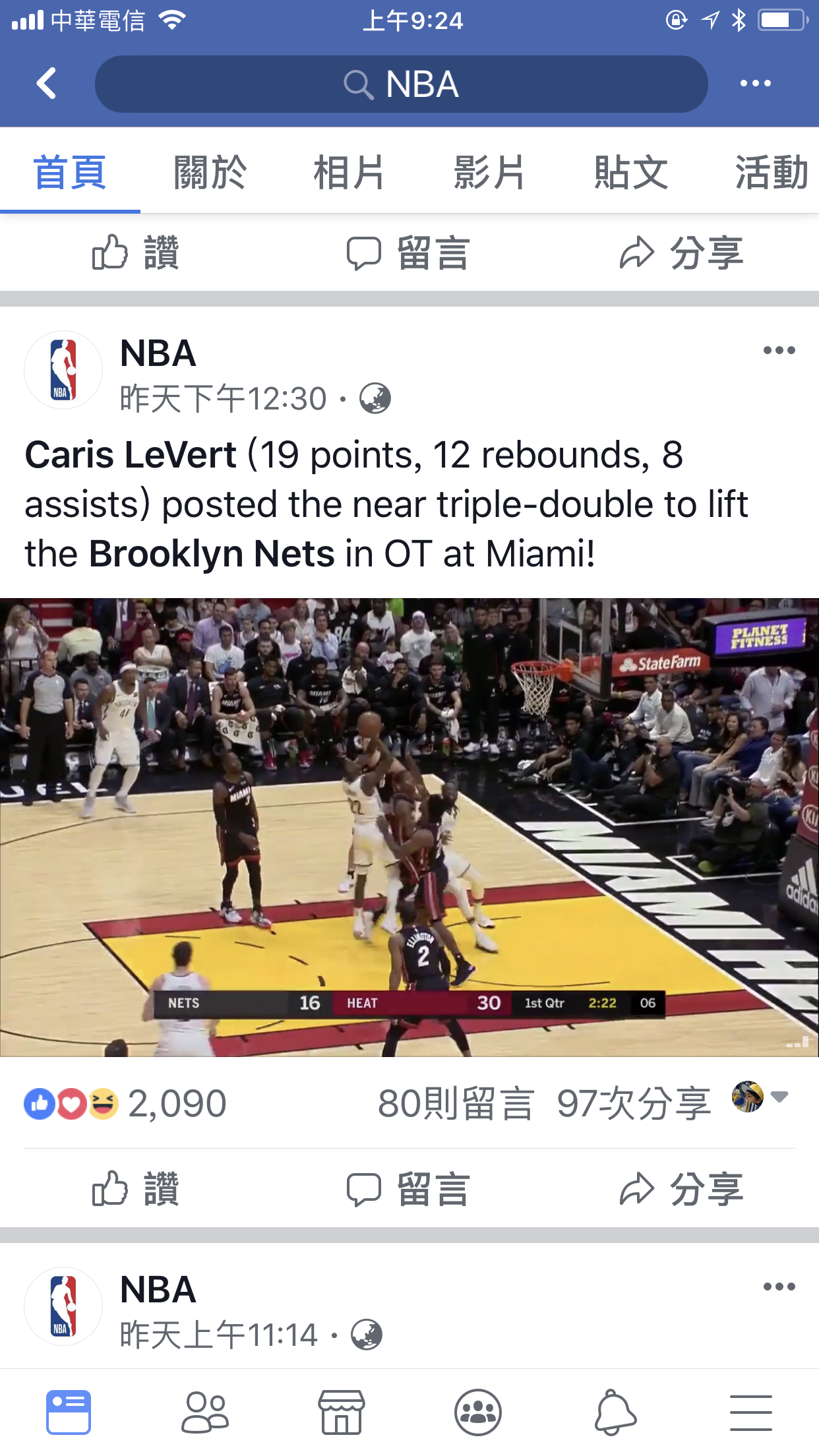819x1456 pixels.
Task: Open three-dot options on the 11:14 post
Action: point(779,1287)
